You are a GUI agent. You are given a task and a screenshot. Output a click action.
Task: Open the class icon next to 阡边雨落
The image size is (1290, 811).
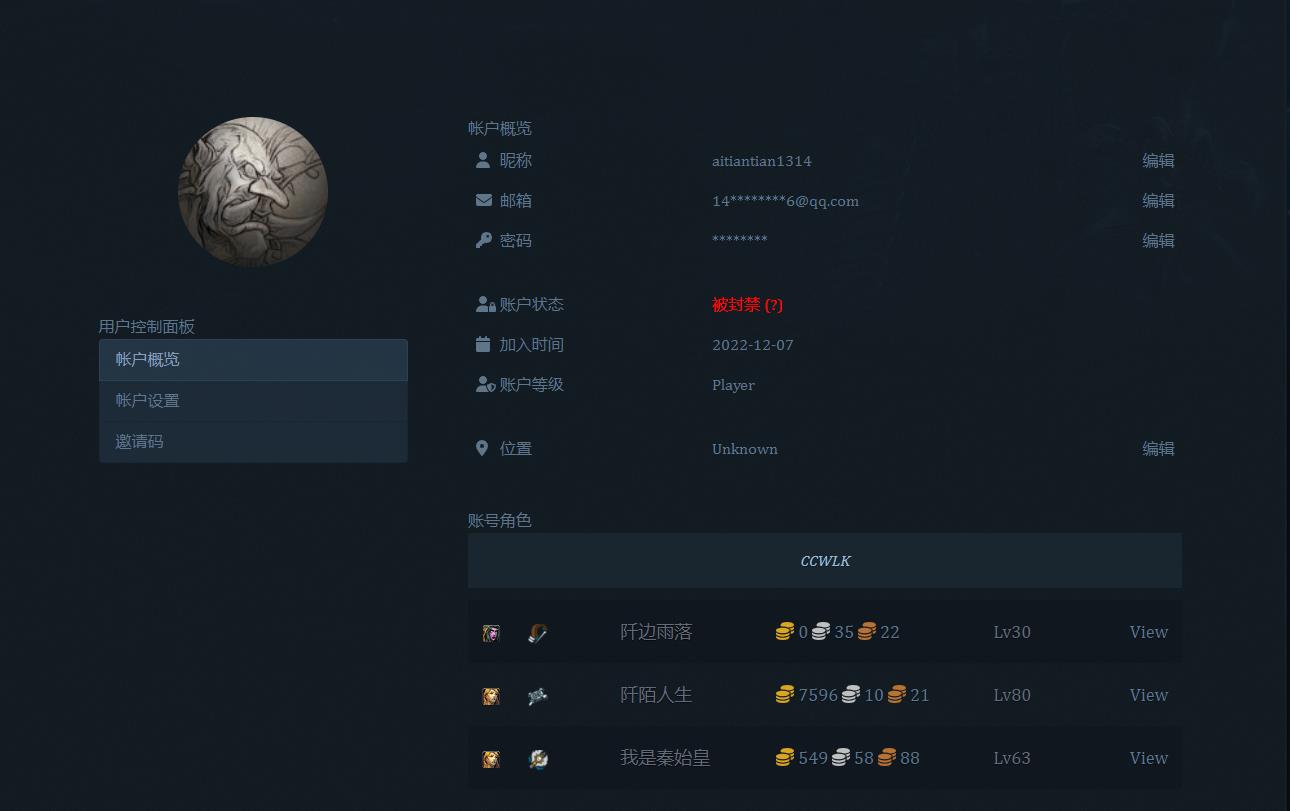click(x=538, y=632)
